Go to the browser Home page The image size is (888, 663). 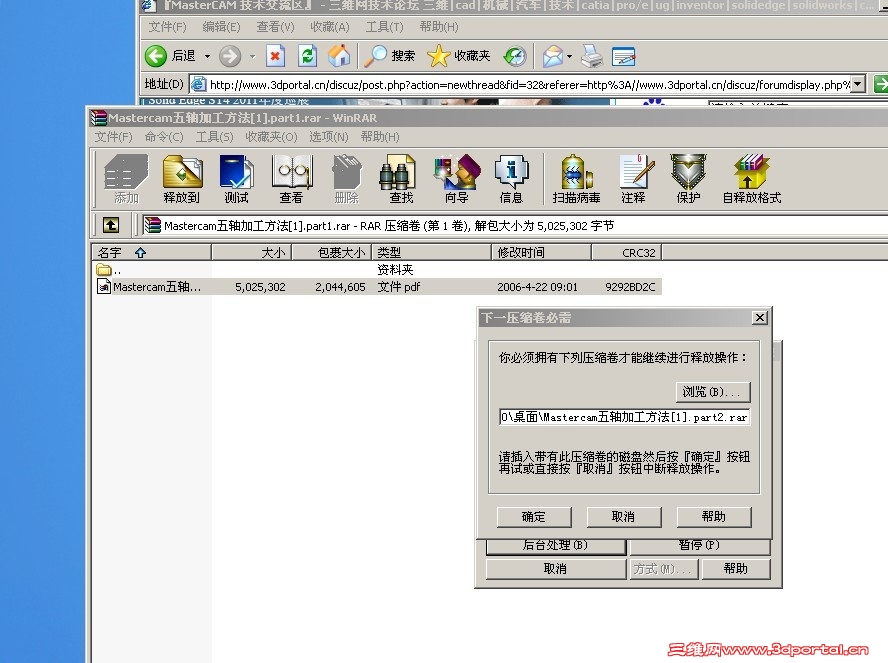pyautogui.click(x=339, y=55)
